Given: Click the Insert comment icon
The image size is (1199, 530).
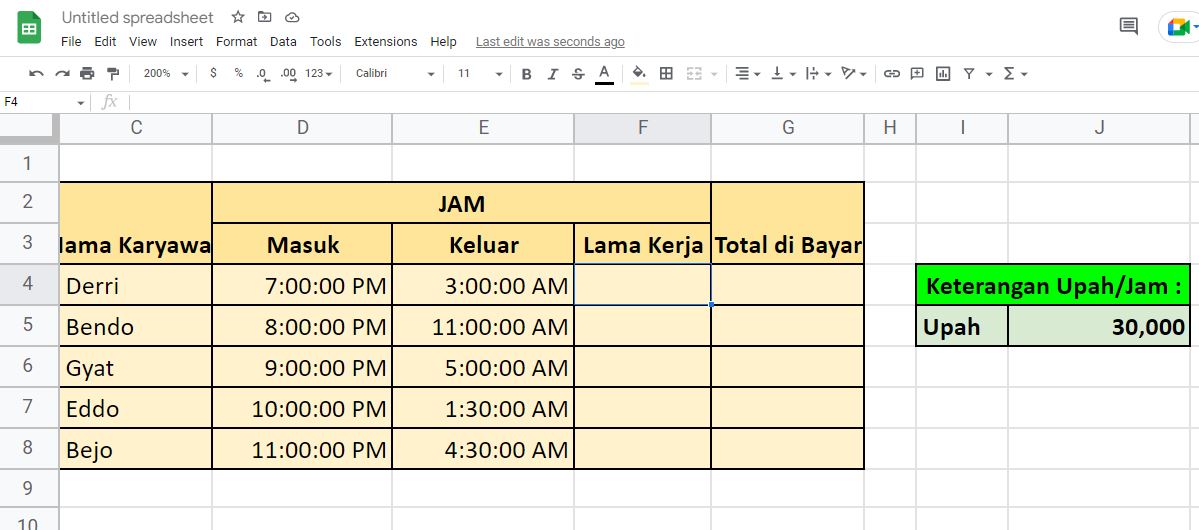Looking at the screenshot, I should [x=917, y=73].
